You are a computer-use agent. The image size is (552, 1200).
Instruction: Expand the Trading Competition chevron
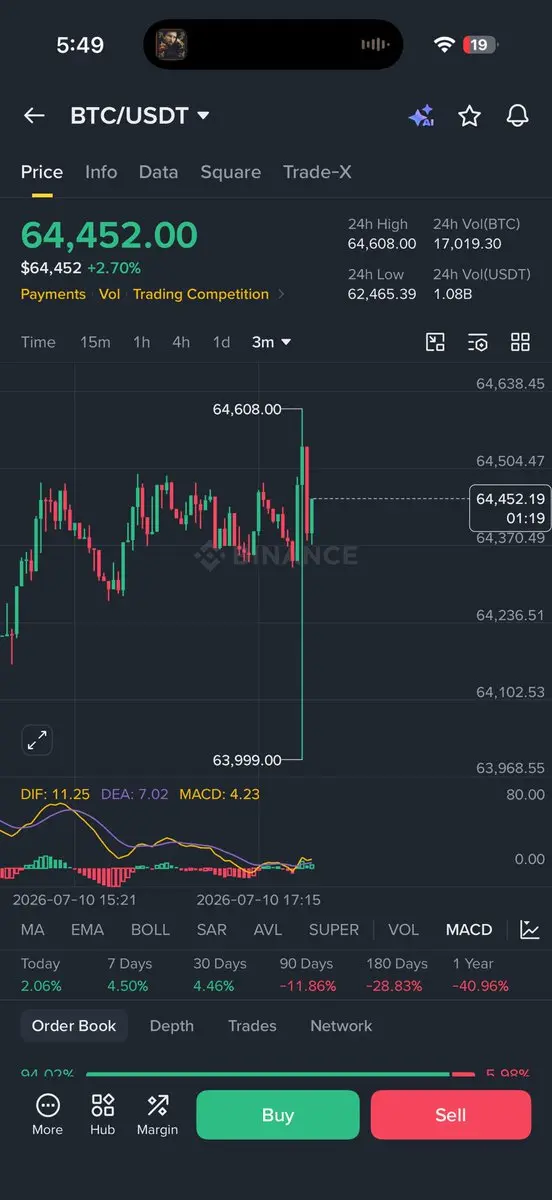point(281,294)
